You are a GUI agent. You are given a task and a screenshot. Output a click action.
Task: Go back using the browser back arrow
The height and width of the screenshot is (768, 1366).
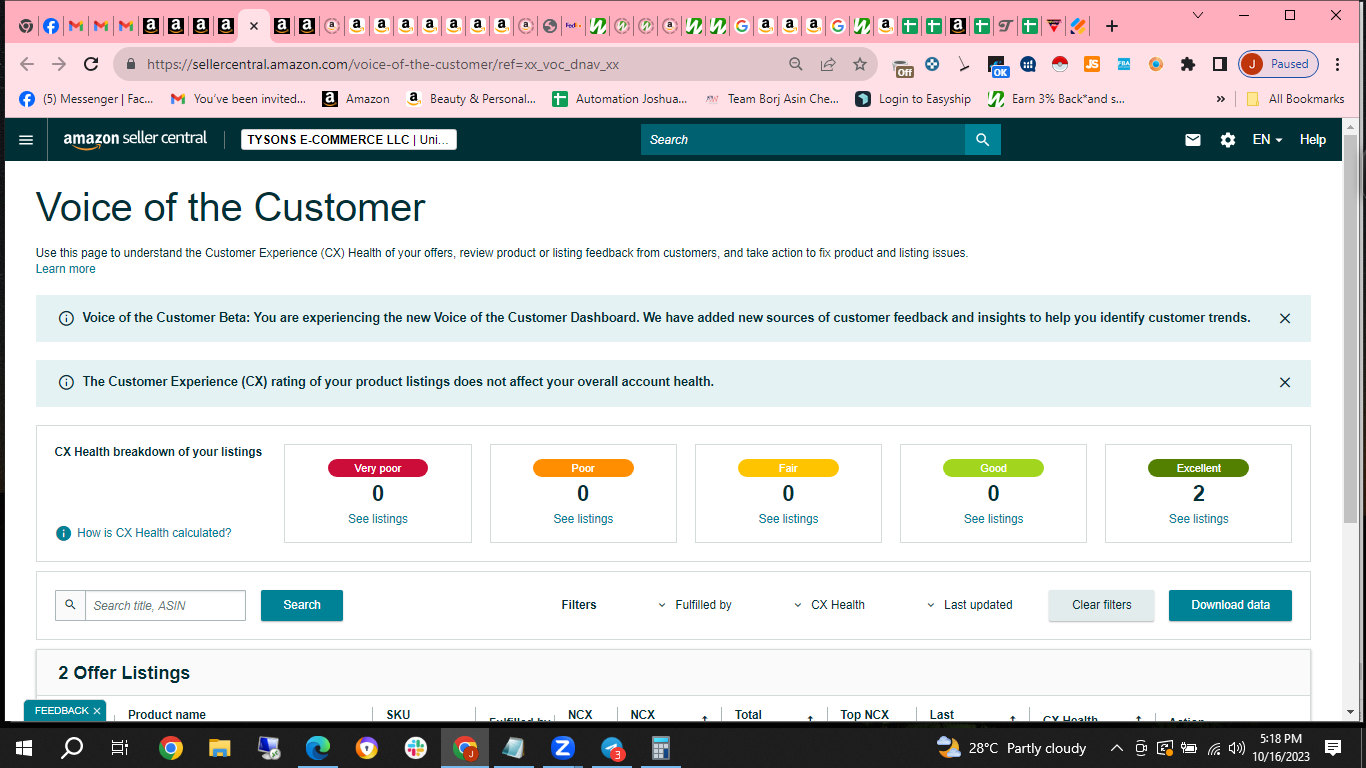[27, 64]
